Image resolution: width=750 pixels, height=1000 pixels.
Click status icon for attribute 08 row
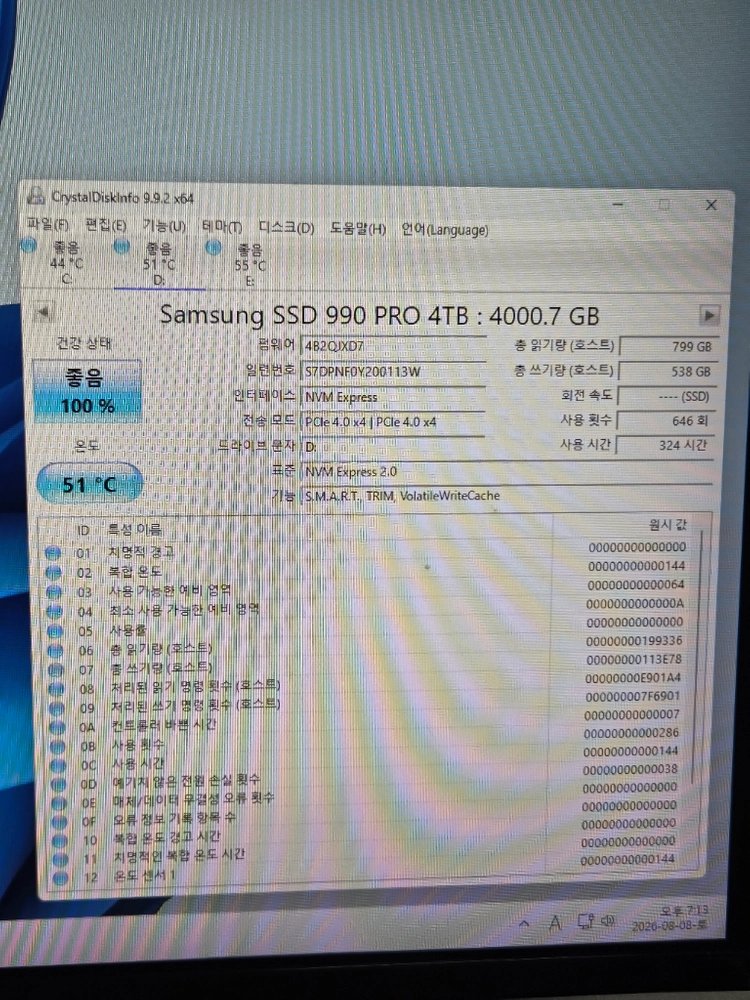tap(57, 689)
